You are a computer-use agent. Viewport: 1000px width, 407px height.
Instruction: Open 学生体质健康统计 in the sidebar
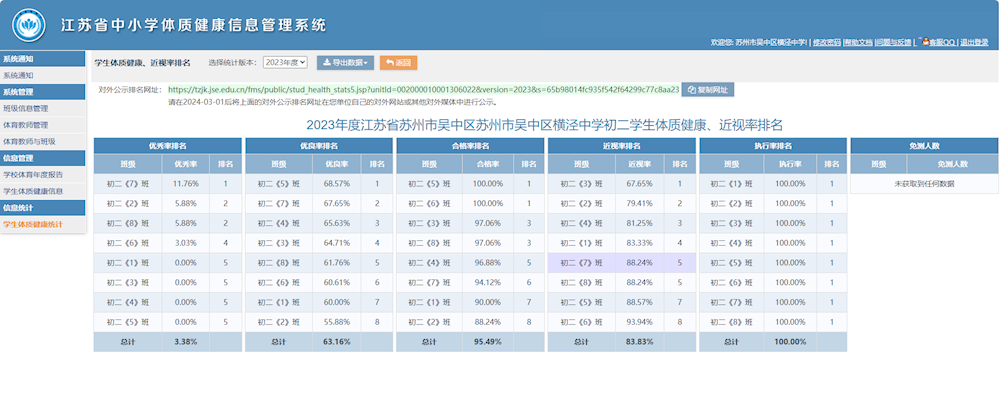[x=43, y=225]
